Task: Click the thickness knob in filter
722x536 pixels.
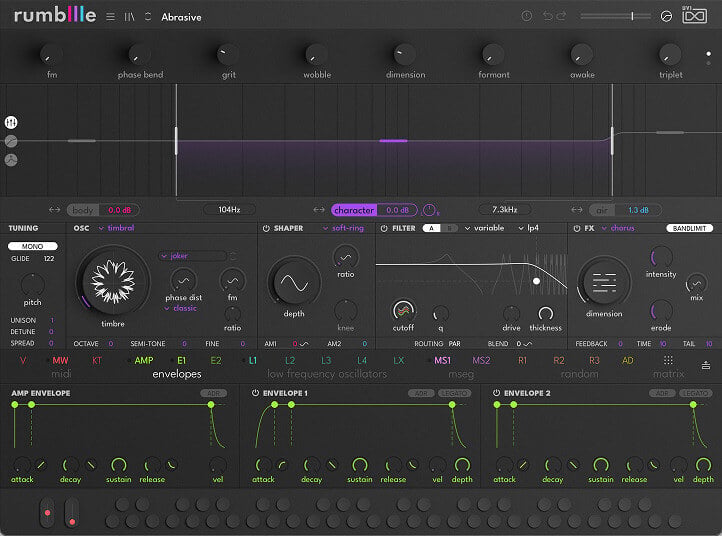Action: point(546,314)
